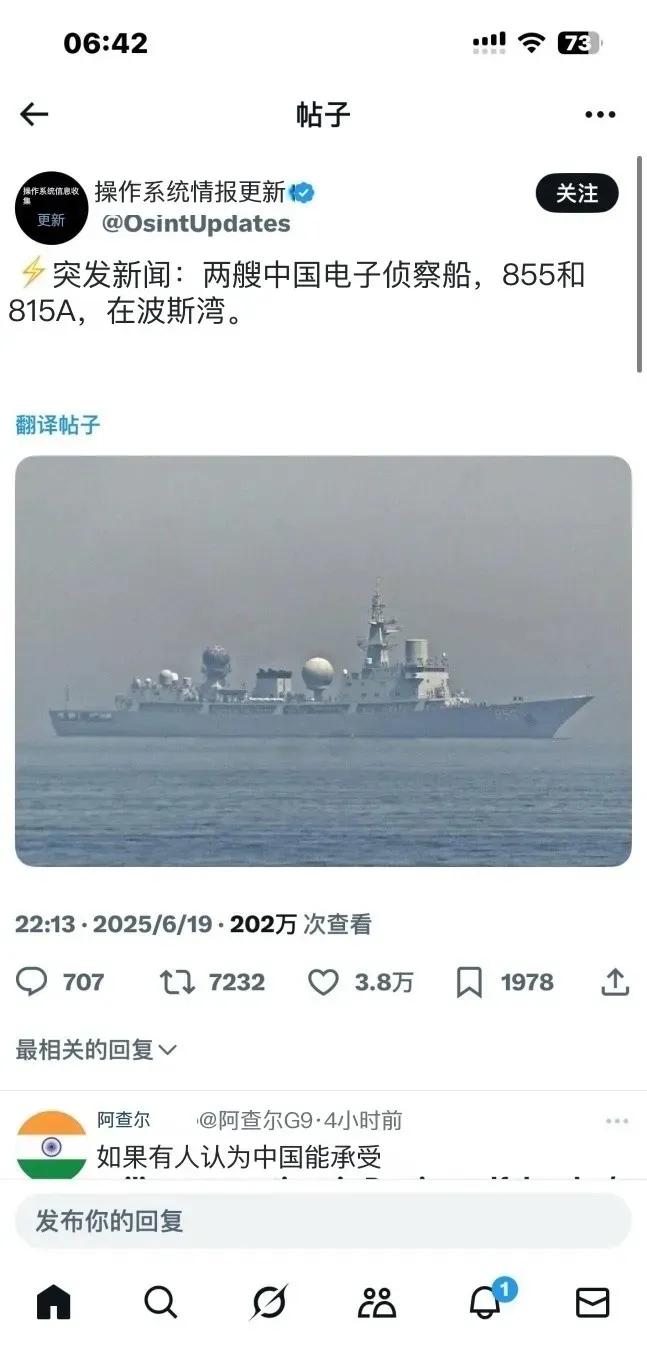Image resolution: width=647 pixels, height=1367 pixels.
Task: Open the three-dot post options menu
Action: coord(600,115)
